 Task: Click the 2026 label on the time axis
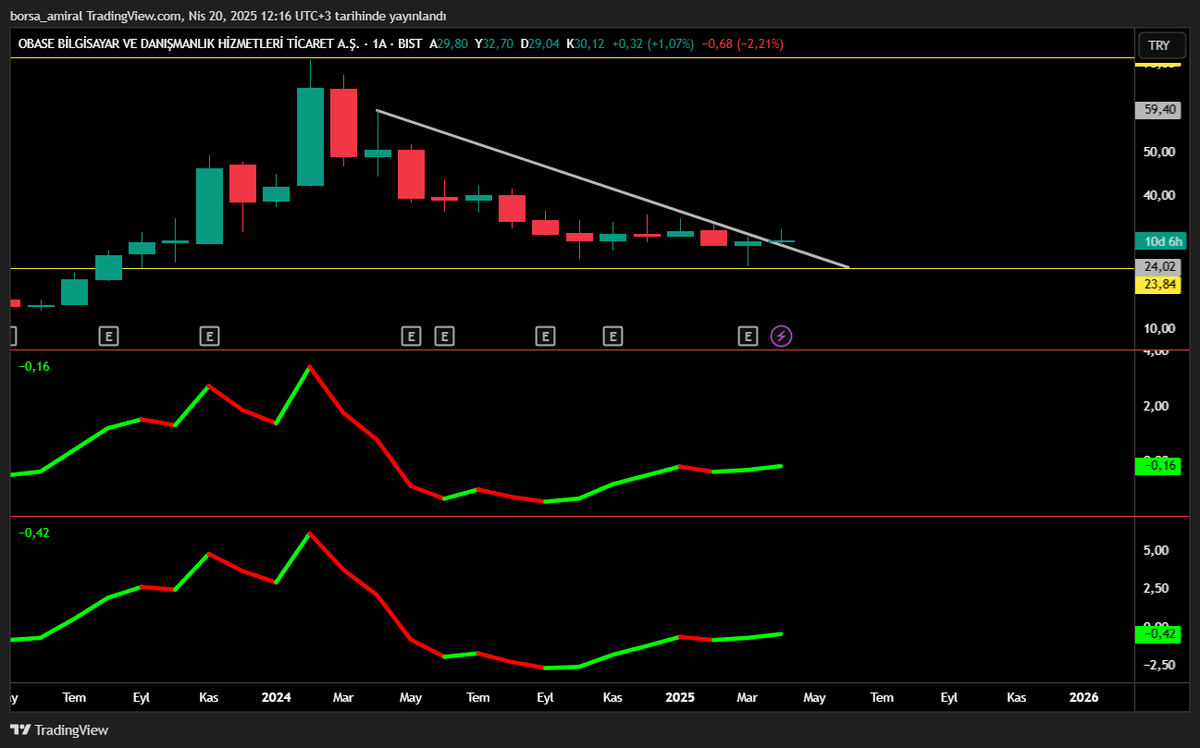[x=1084, y=697]
